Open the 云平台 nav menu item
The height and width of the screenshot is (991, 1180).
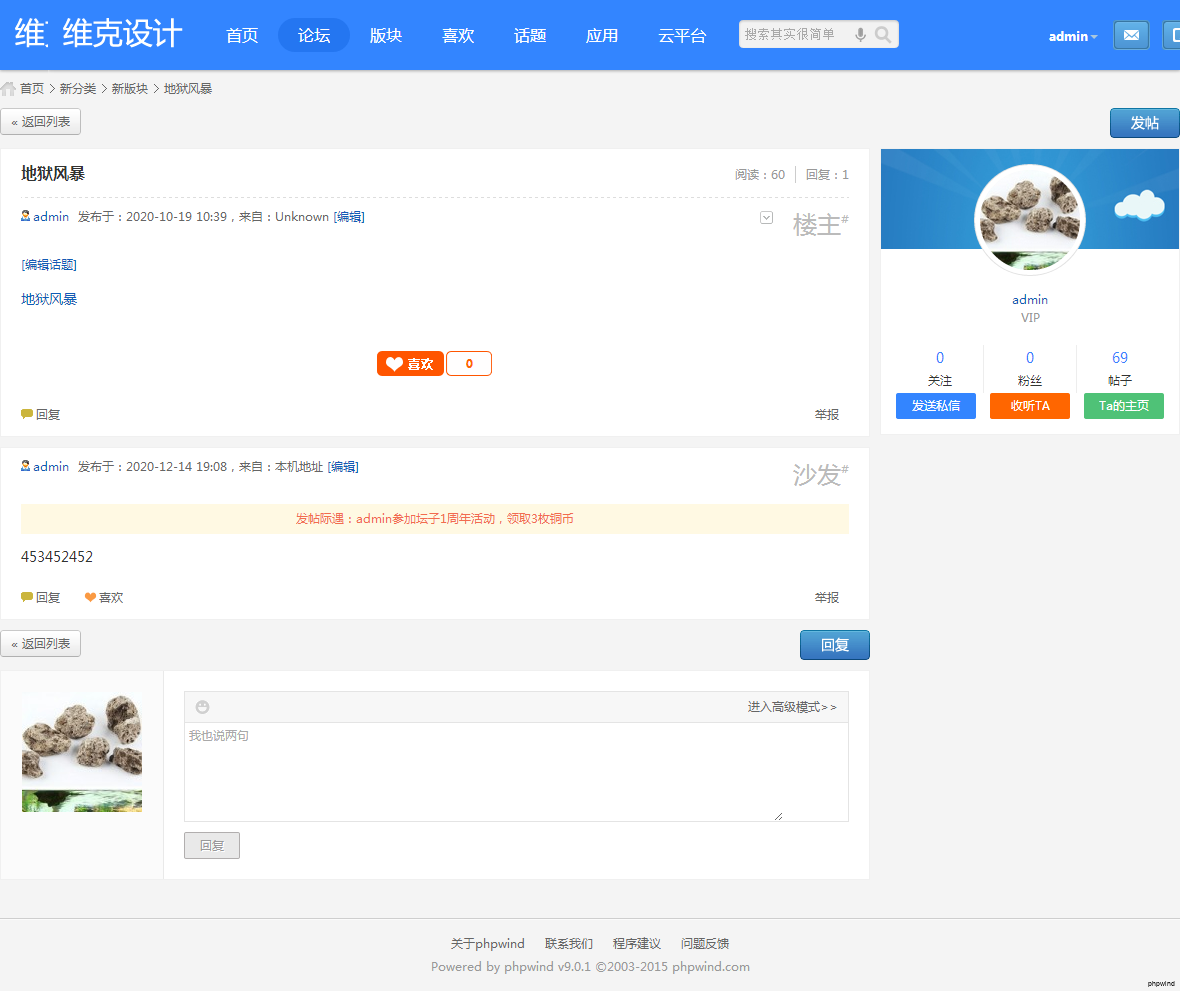[x=682, y=35]
